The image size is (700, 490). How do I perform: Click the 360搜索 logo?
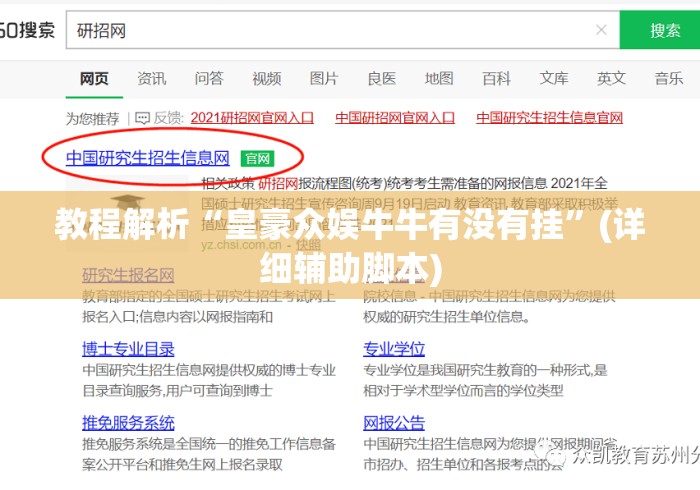pos(27,30)
